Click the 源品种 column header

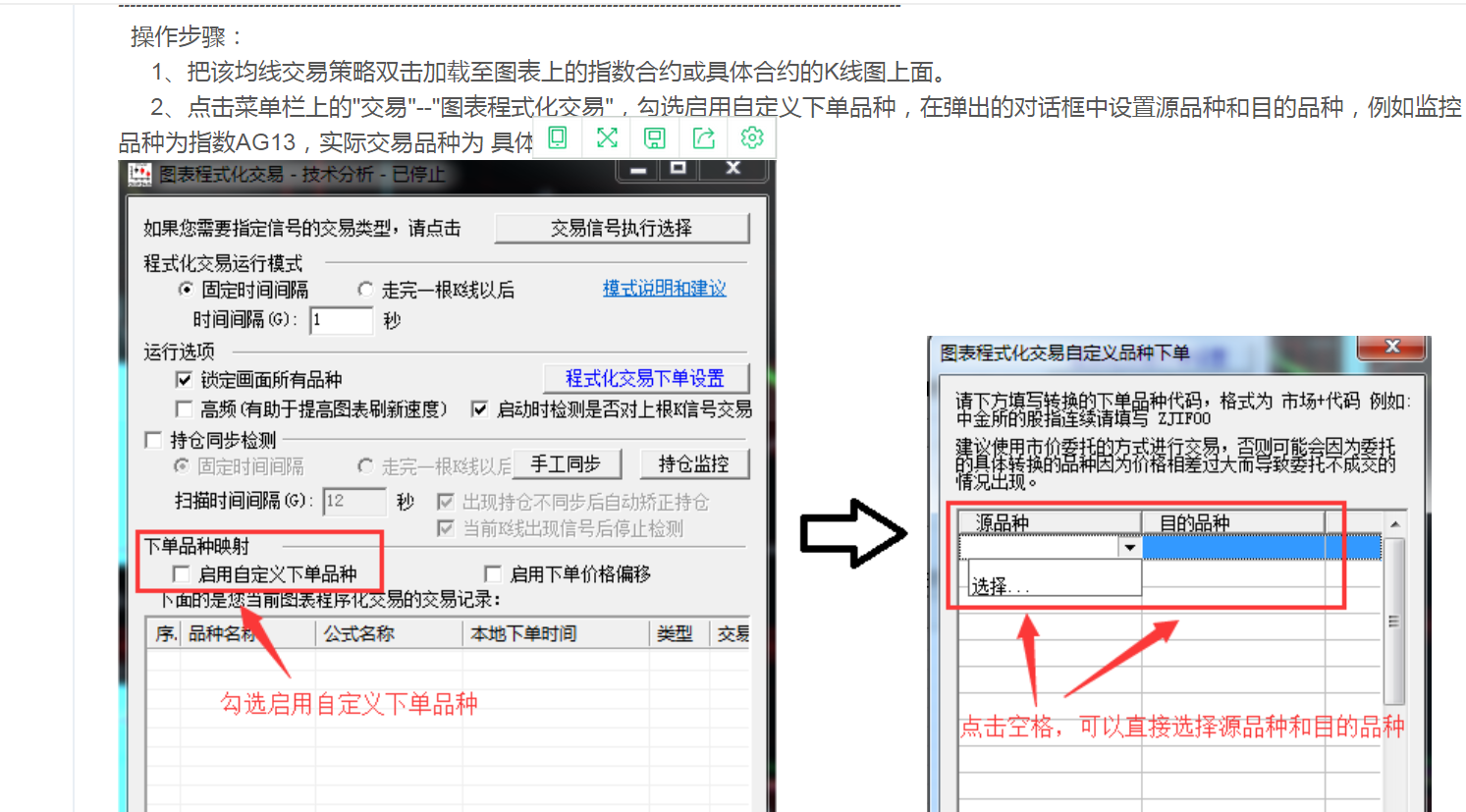[x=1050, y=523]
